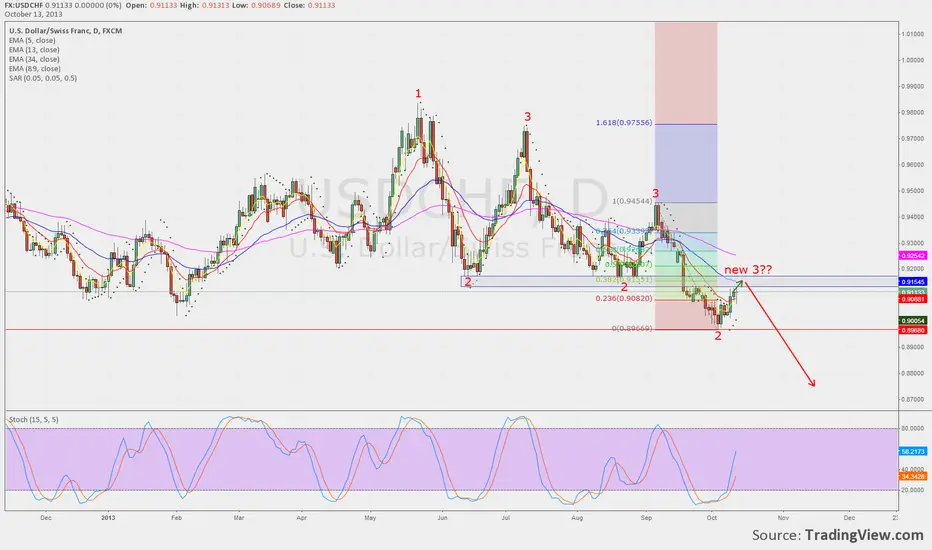This screenshot has width=932, height=550.
Task: Click the orange 34.3428 stochastic value tag
Action: pyautogui.click(x=912, y=477)
